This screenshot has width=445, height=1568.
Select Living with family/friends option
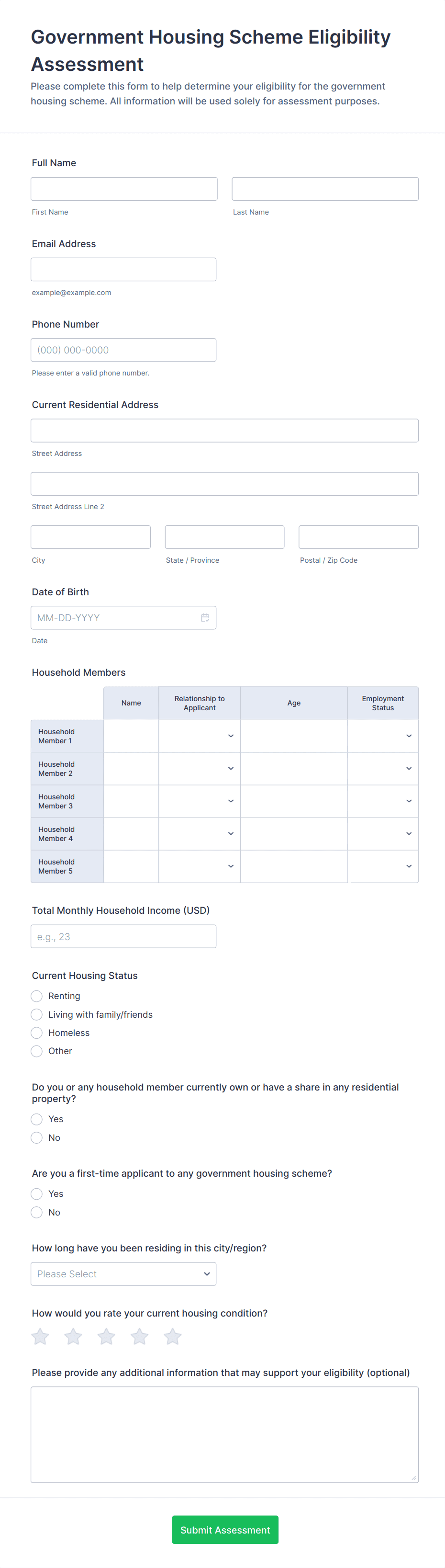pyautogui.click(x=37, y=1014)
